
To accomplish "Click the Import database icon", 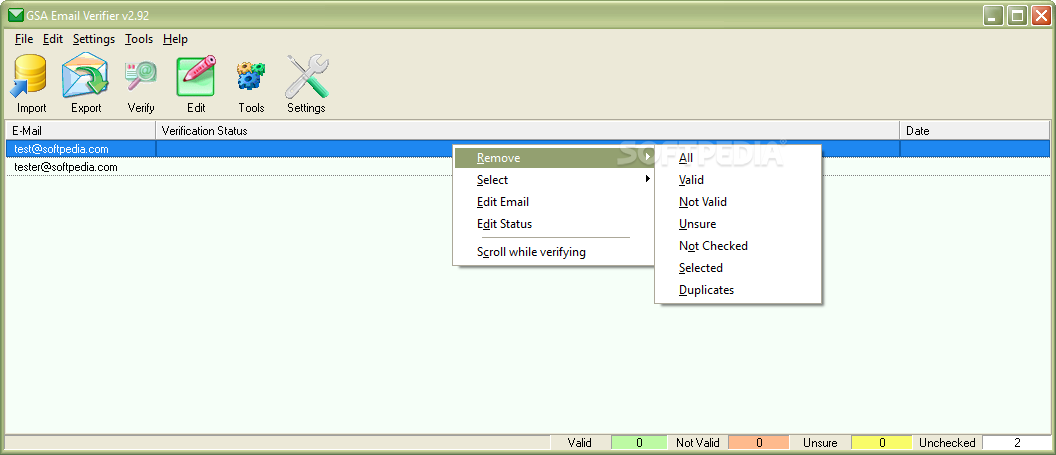I will pyautogui.click(x=31, y=77).
